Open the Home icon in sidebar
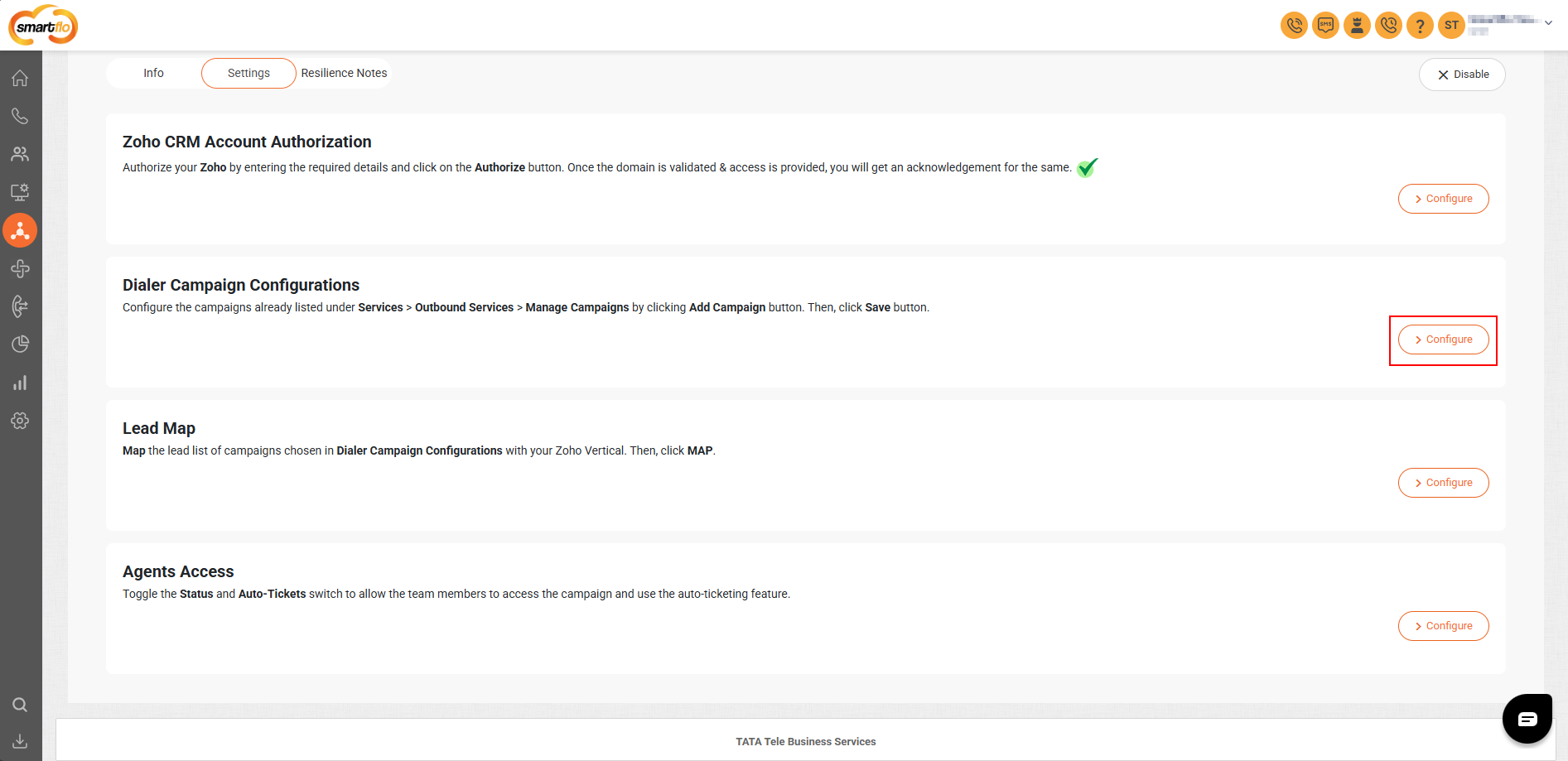 [20, 78]
